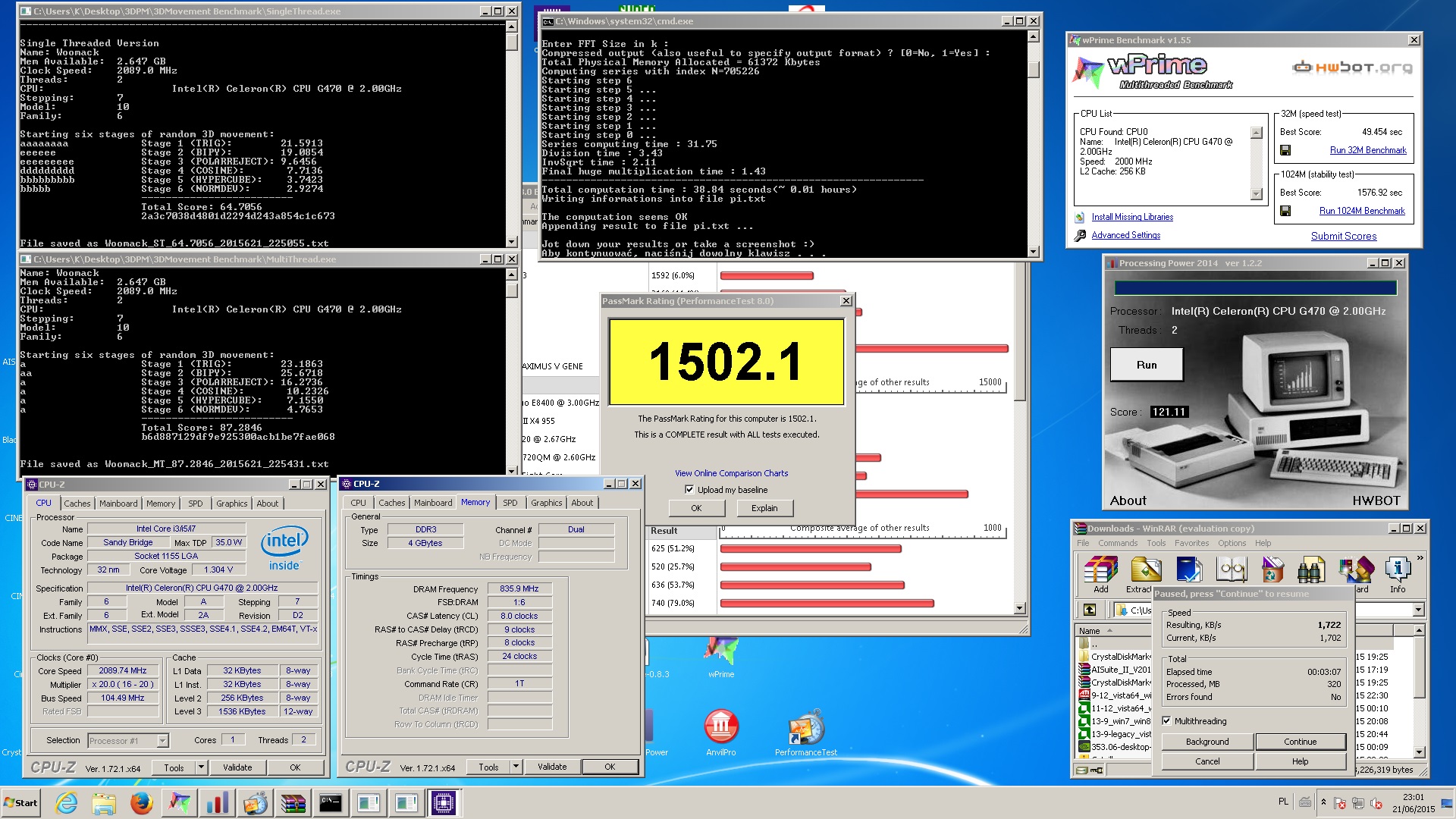This screenshot has width=1456, height=819.
Task: Select 353.06-desktop file in WinRAR list
Action: [x=1115, y=747]
